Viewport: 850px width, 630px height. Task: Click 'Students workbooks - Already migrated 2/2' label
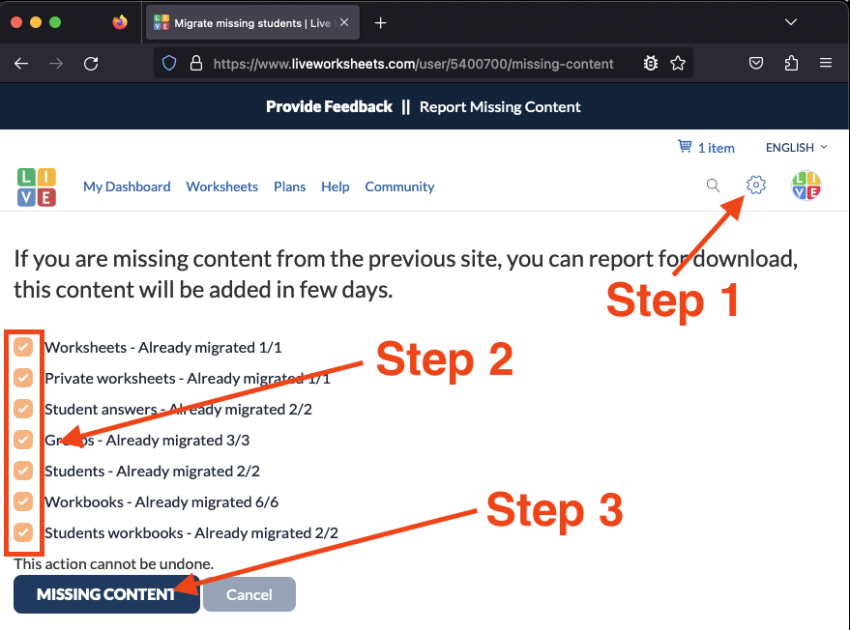(191, 533)
